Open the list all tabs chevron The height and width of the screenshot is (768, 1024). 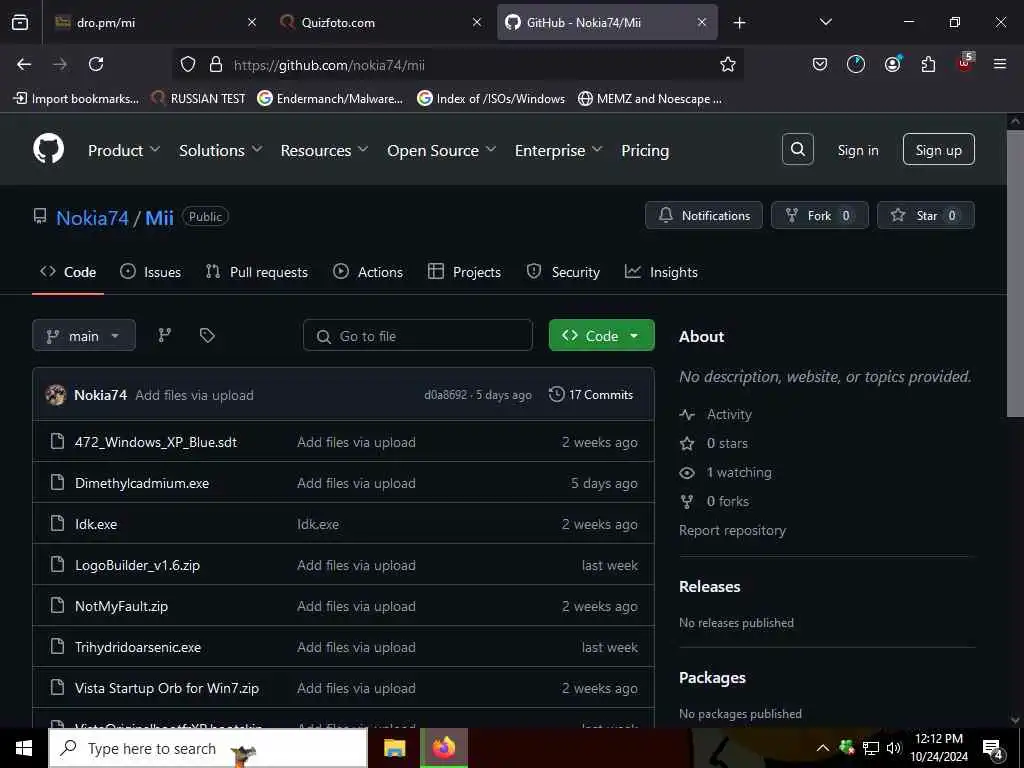[x=825, y=22]
